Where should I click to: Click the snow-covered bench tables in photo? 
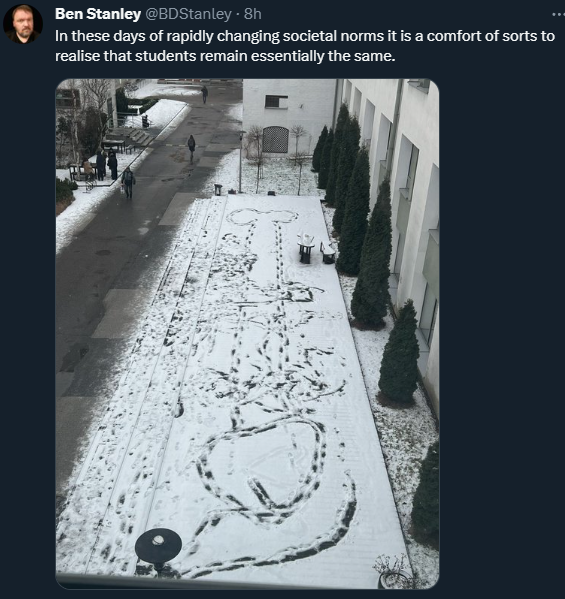pyautogui.click(x=316, y=249)
